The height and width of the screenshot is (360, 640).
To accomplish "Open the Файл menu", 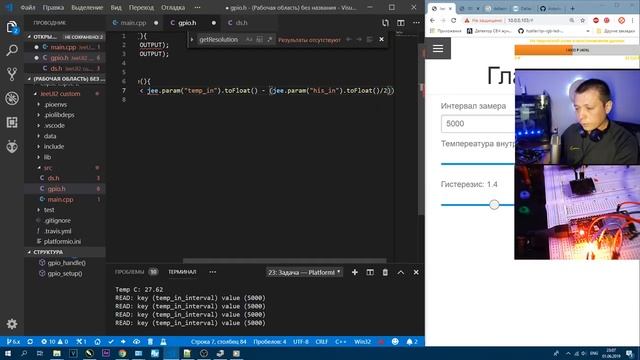I will click(x=28, y=7).
